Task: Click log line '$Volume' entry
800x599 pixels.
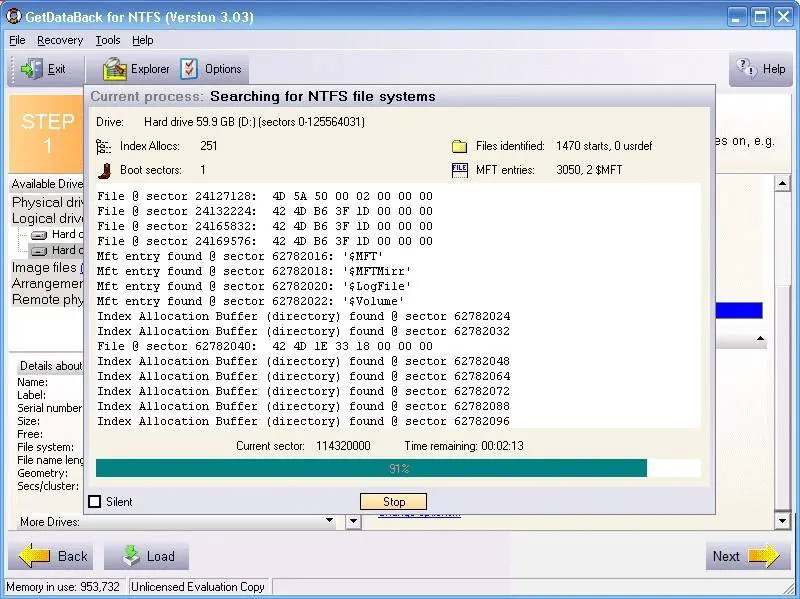Action: 251,301
